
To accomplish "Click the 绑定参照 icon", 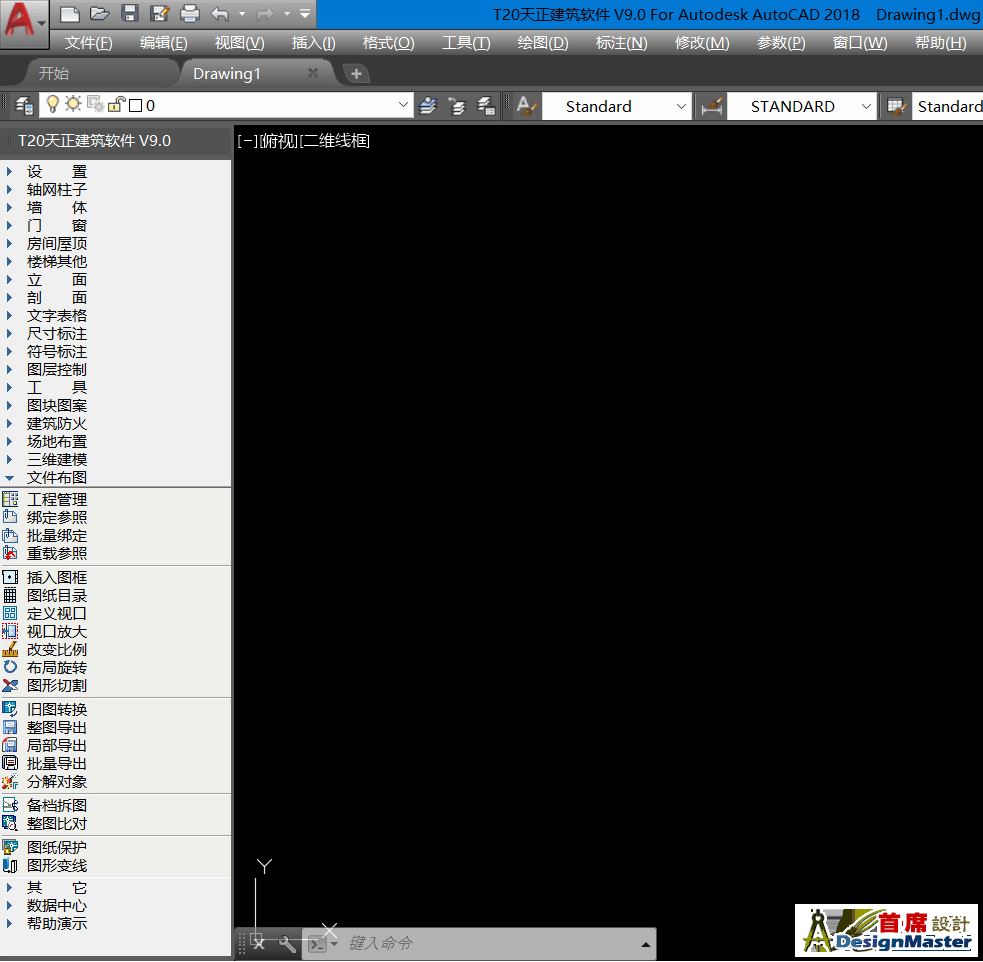I will click(10, 517).
